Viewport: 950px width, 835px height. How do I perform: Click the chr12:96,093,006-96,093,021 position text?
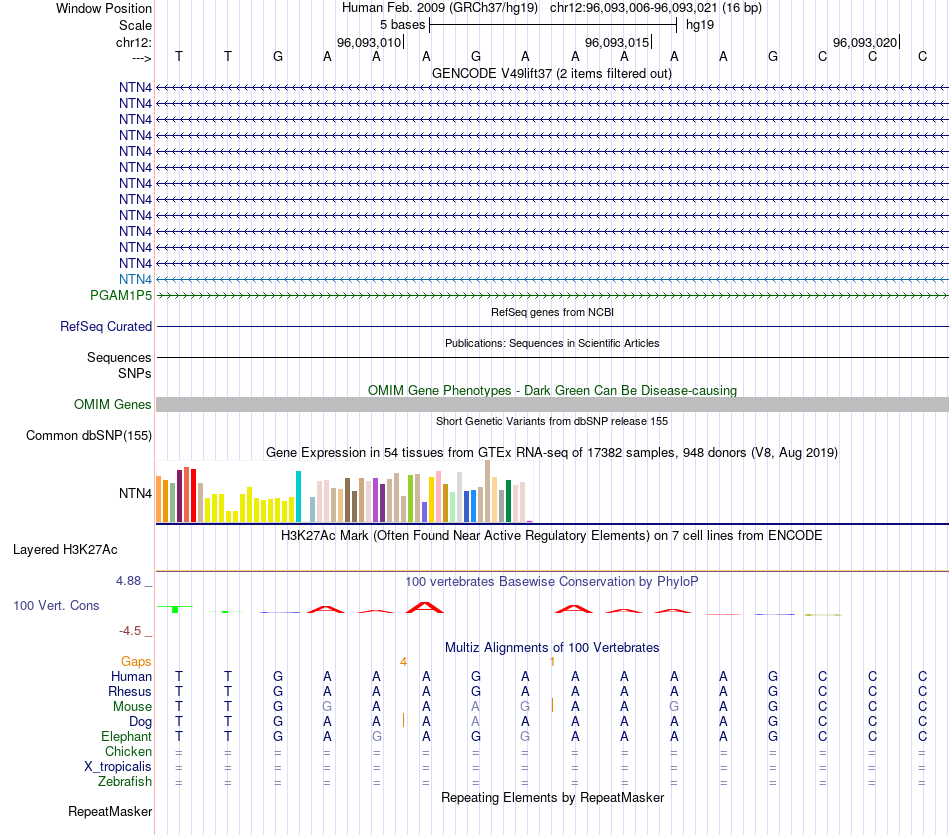click(656, 8)
